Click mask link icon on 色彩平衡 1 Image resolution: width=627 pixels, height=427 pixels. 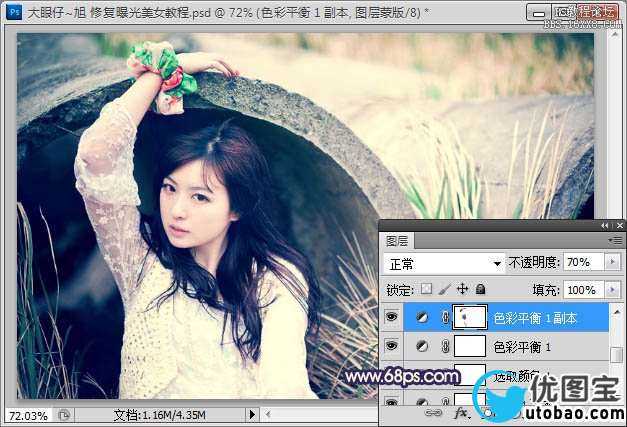pos(445,346)
